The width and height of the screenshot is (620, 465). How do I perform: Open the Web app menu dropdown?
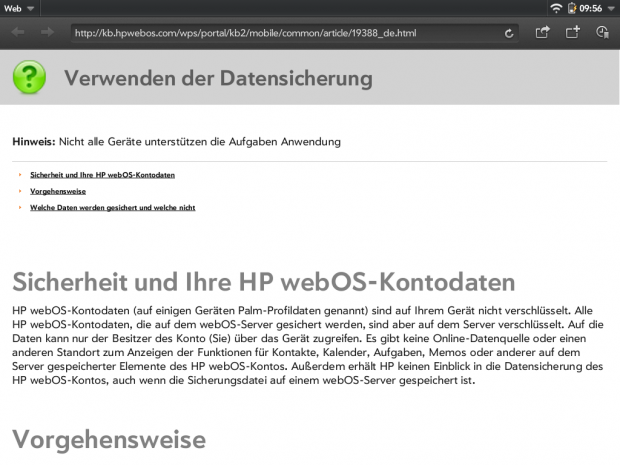coord(19,8)
